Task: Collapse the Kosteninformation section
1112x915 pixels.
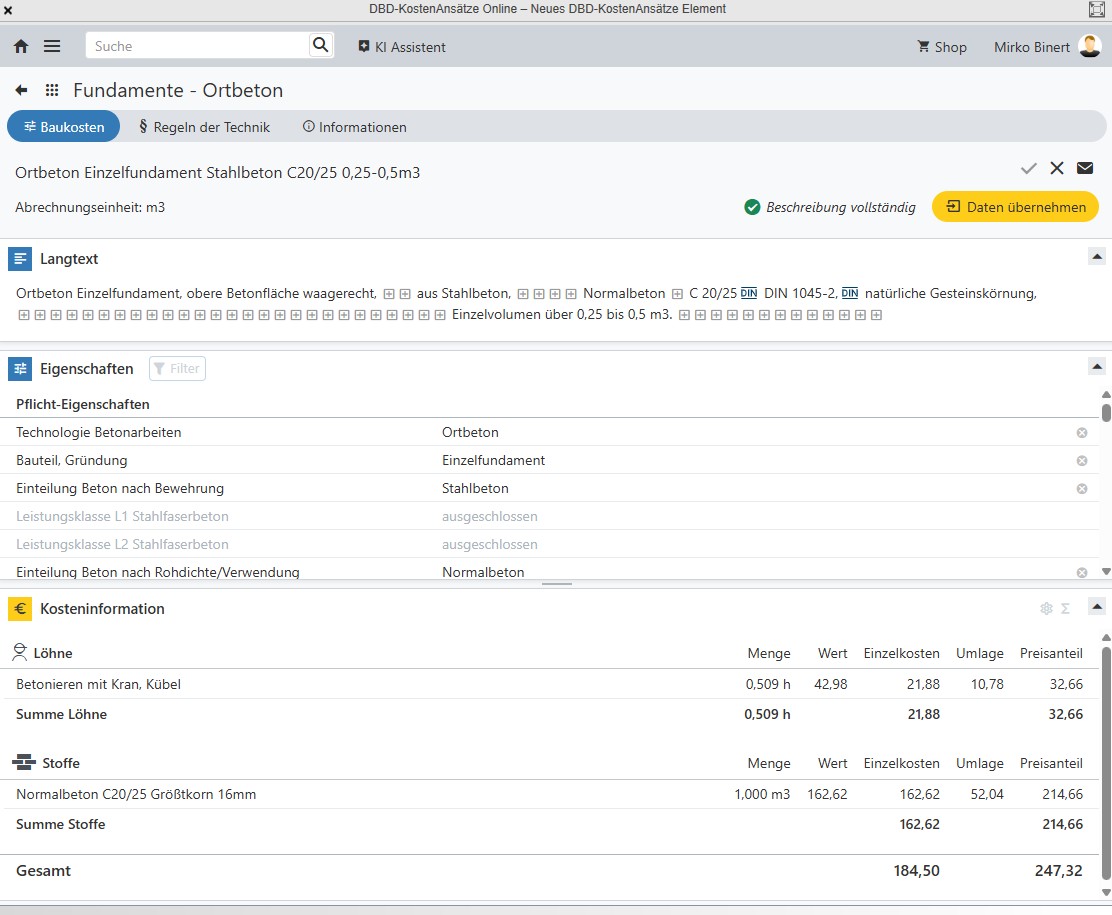Action: pos(1096,606)
